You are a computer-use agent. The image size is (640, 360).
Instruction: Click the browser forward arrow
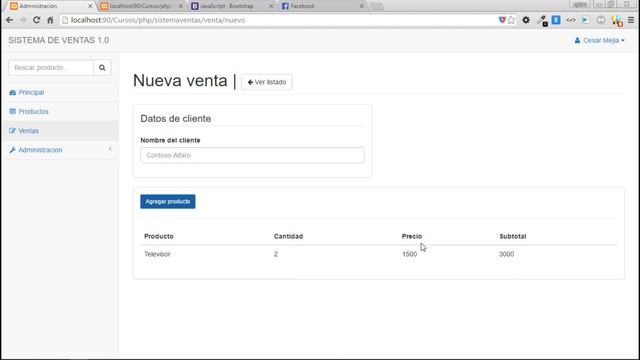[22, 20]
